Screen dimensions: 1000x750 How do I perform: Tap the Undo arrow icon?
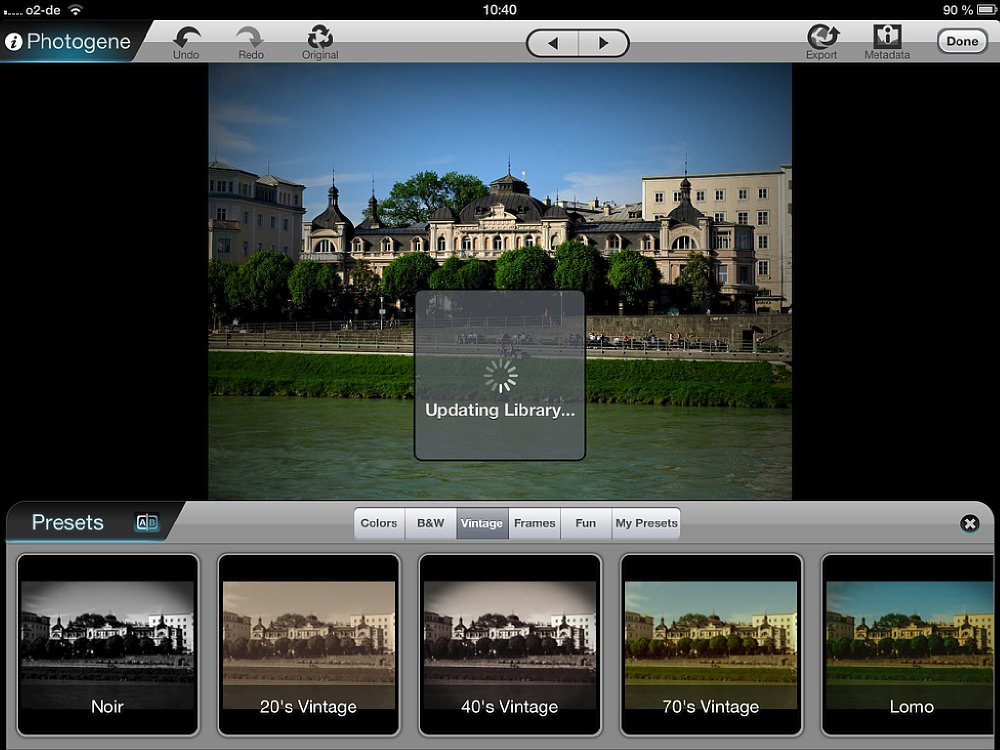coord(186,38)
